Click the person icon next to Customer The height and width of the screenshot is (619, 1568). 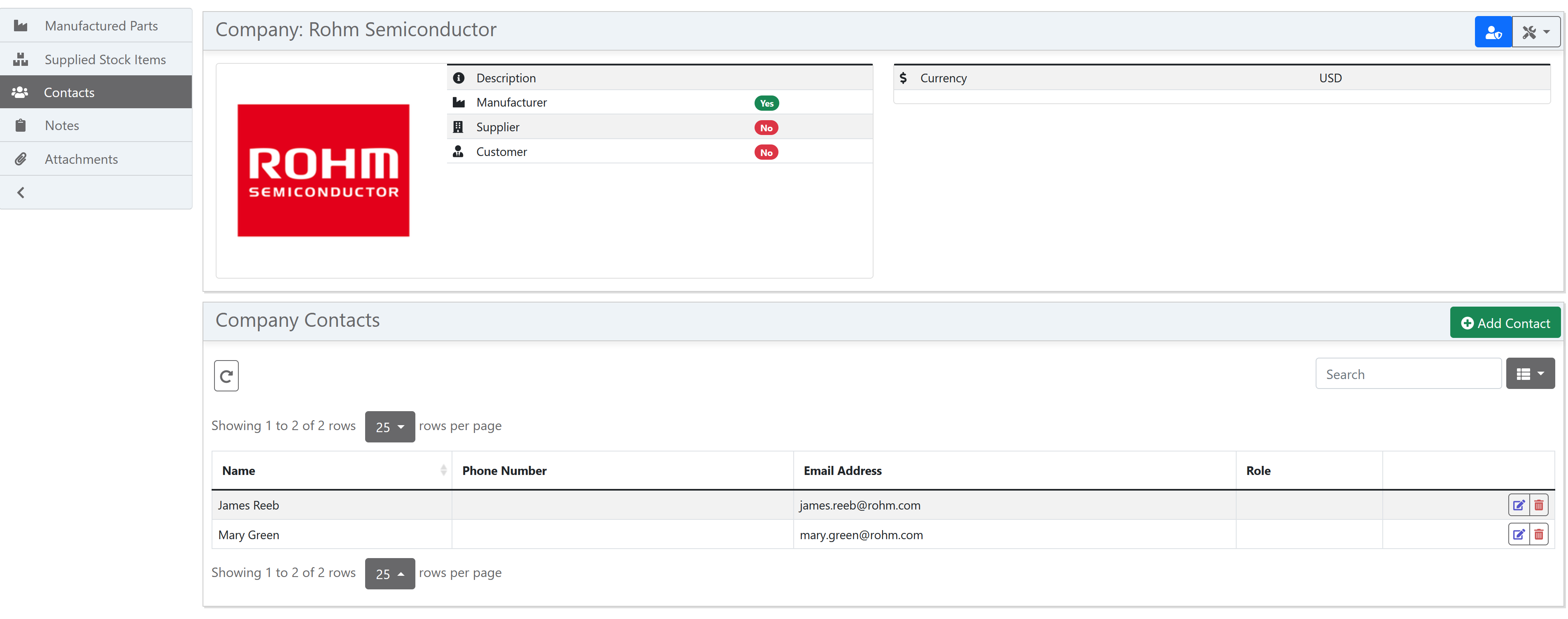coord(458,151)
